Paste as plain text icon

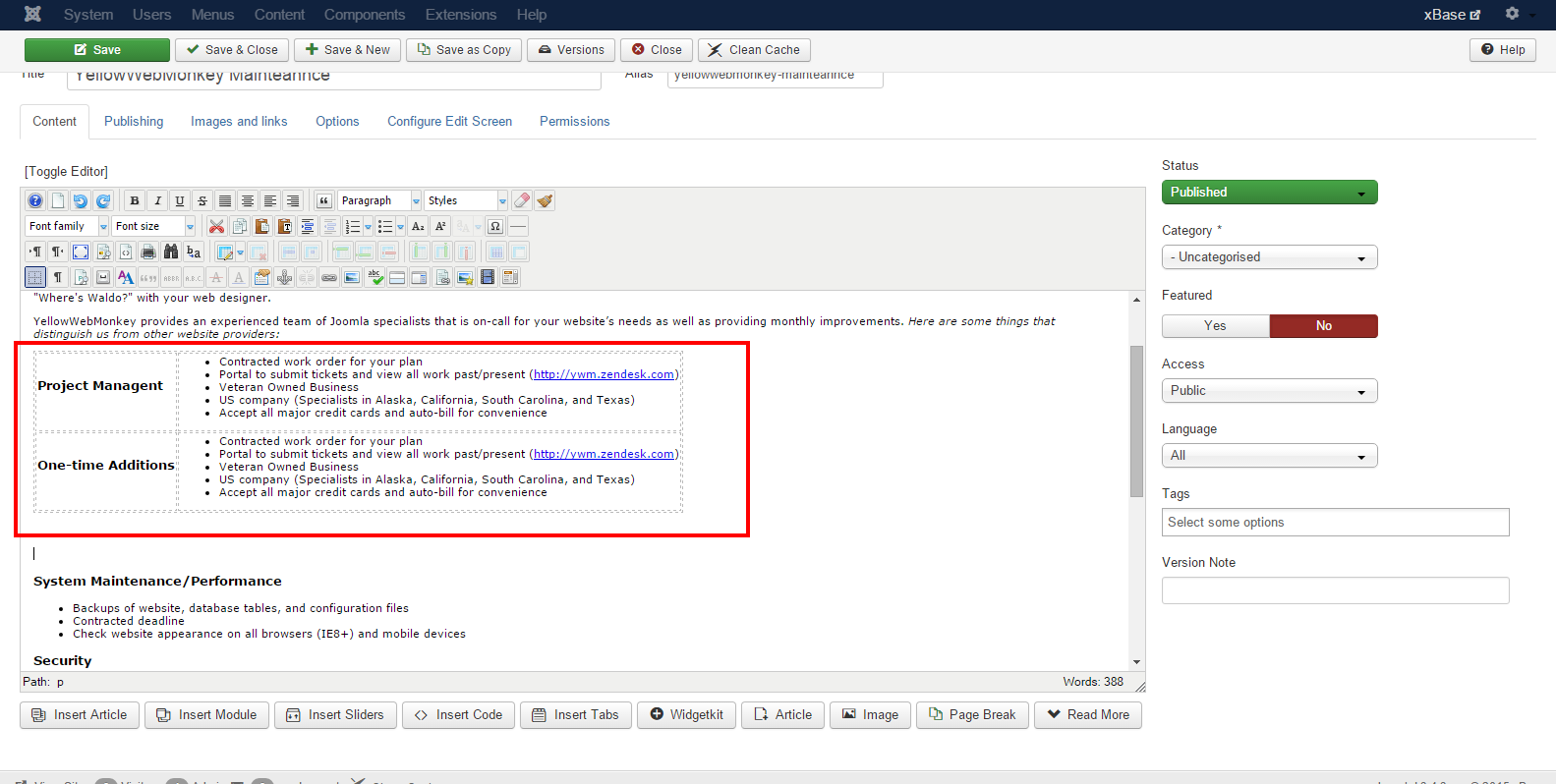coord(285,226)
